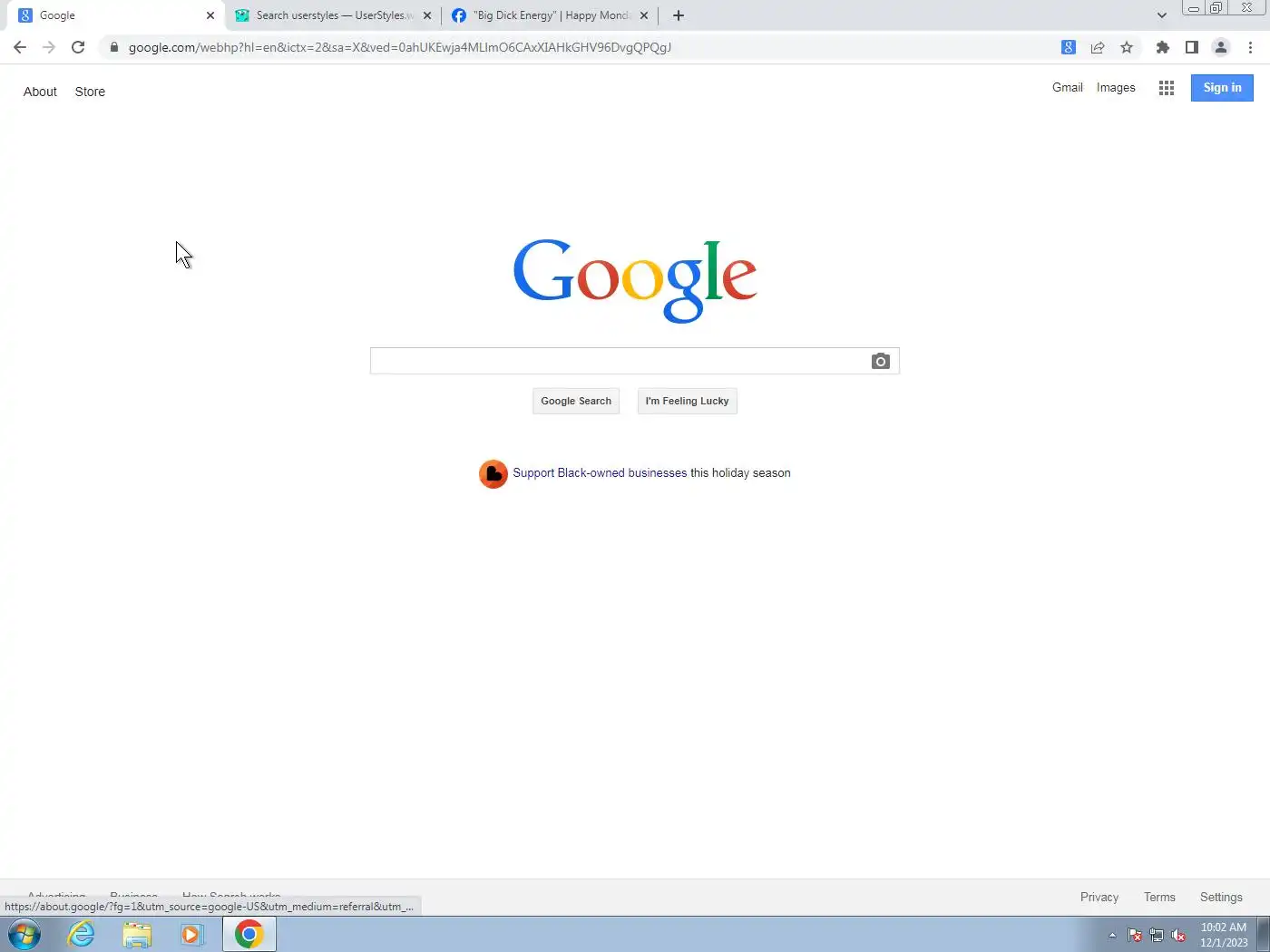Click the Show desktop button
This screenshot has height=952, width=1270.
point(1263,934)
